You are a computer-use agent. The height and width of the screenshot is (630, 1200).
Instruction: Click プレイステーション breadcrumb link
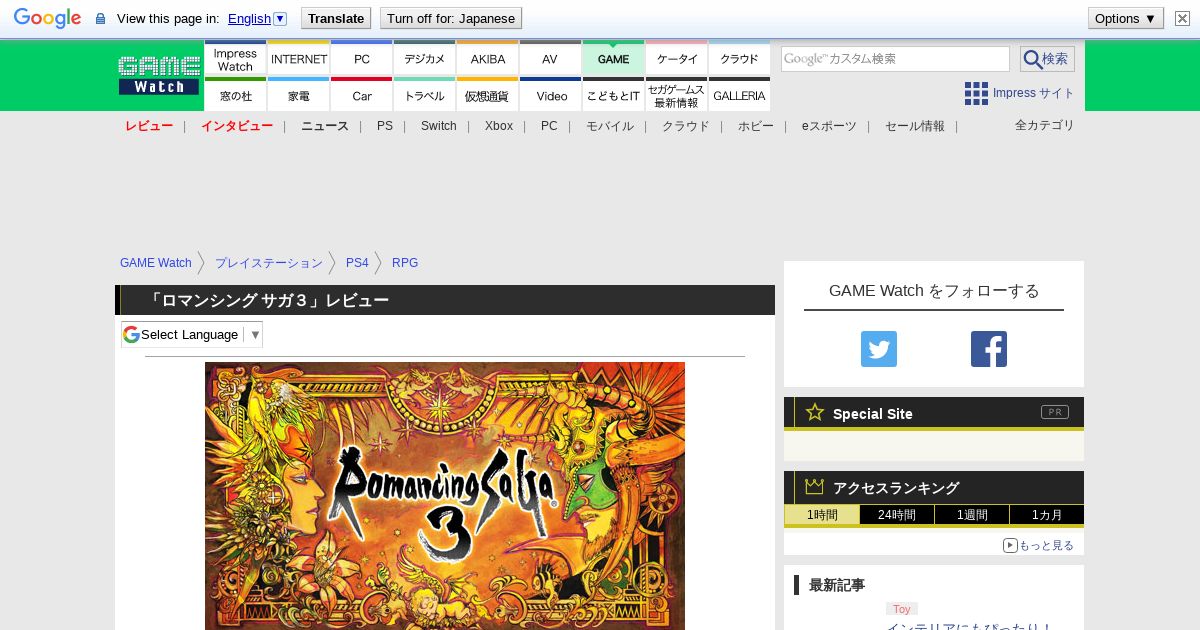(269, 263)
